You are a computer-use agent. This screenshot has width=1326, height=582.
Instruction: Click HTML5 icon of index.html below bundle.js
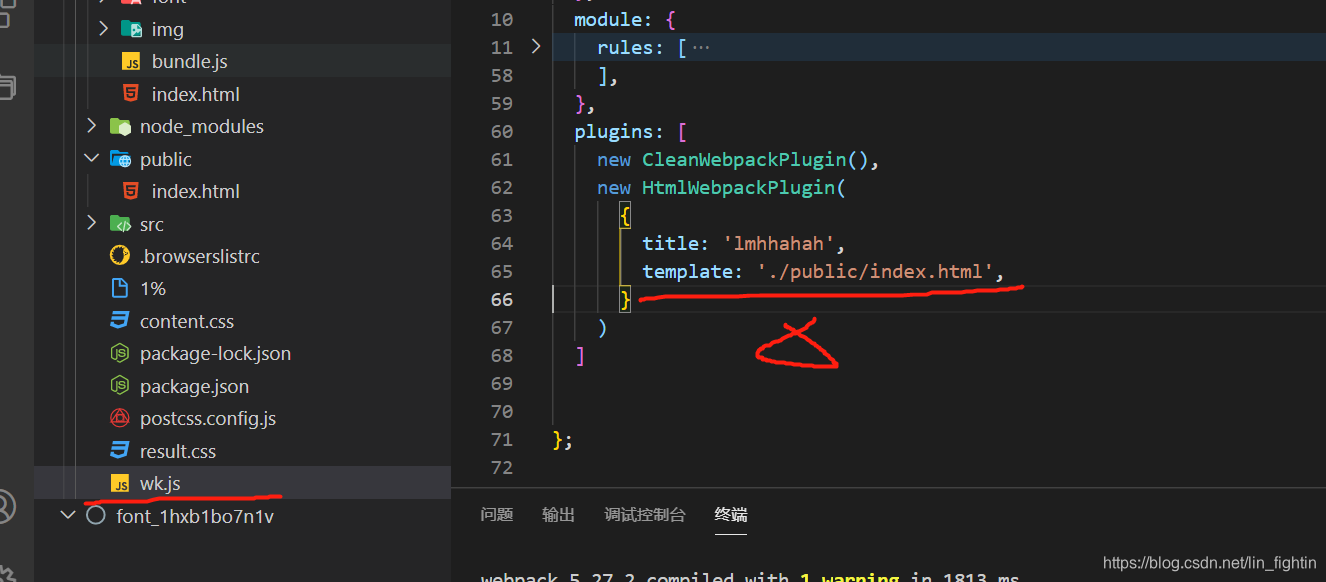[131, 94]
